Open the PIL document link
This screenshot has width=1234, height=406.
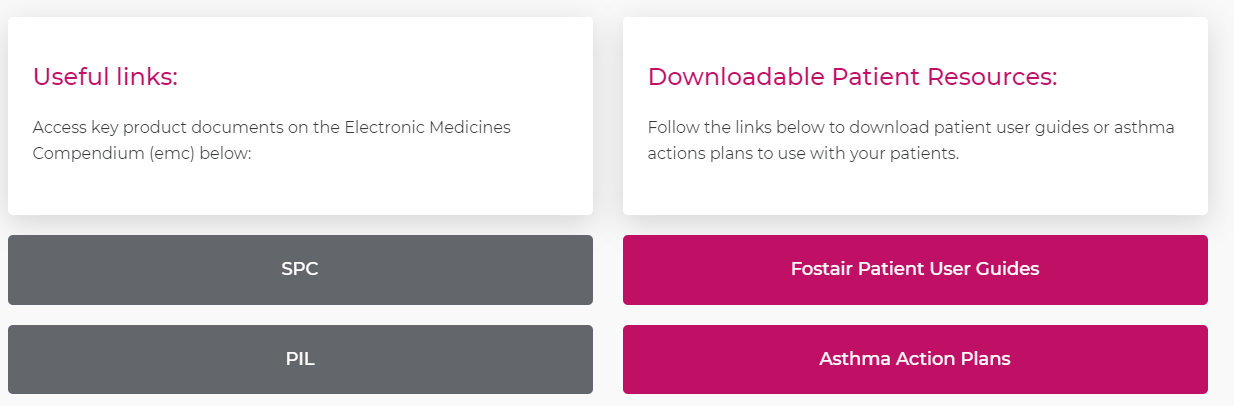click(x=300, y=359)
